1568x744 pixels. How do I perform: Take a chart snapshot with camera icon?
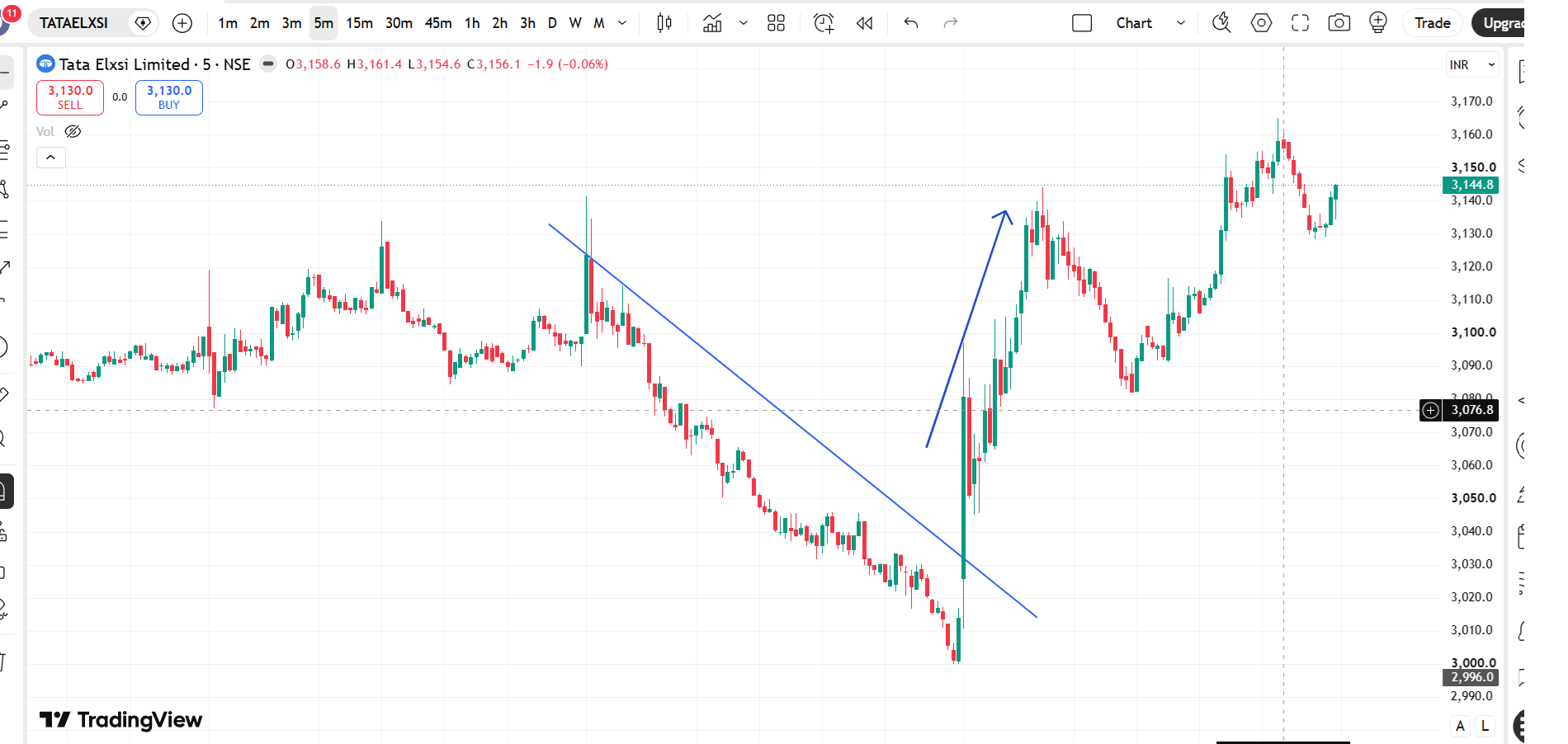[x=1339, y=23]
